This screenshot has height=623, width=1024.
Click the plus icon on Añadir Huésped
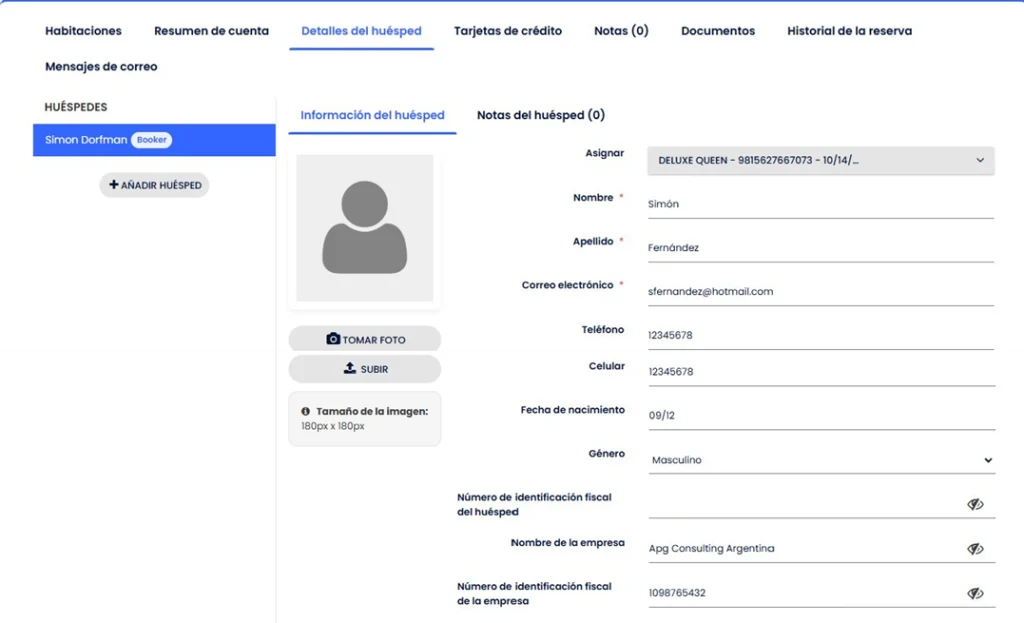(114, 185)
